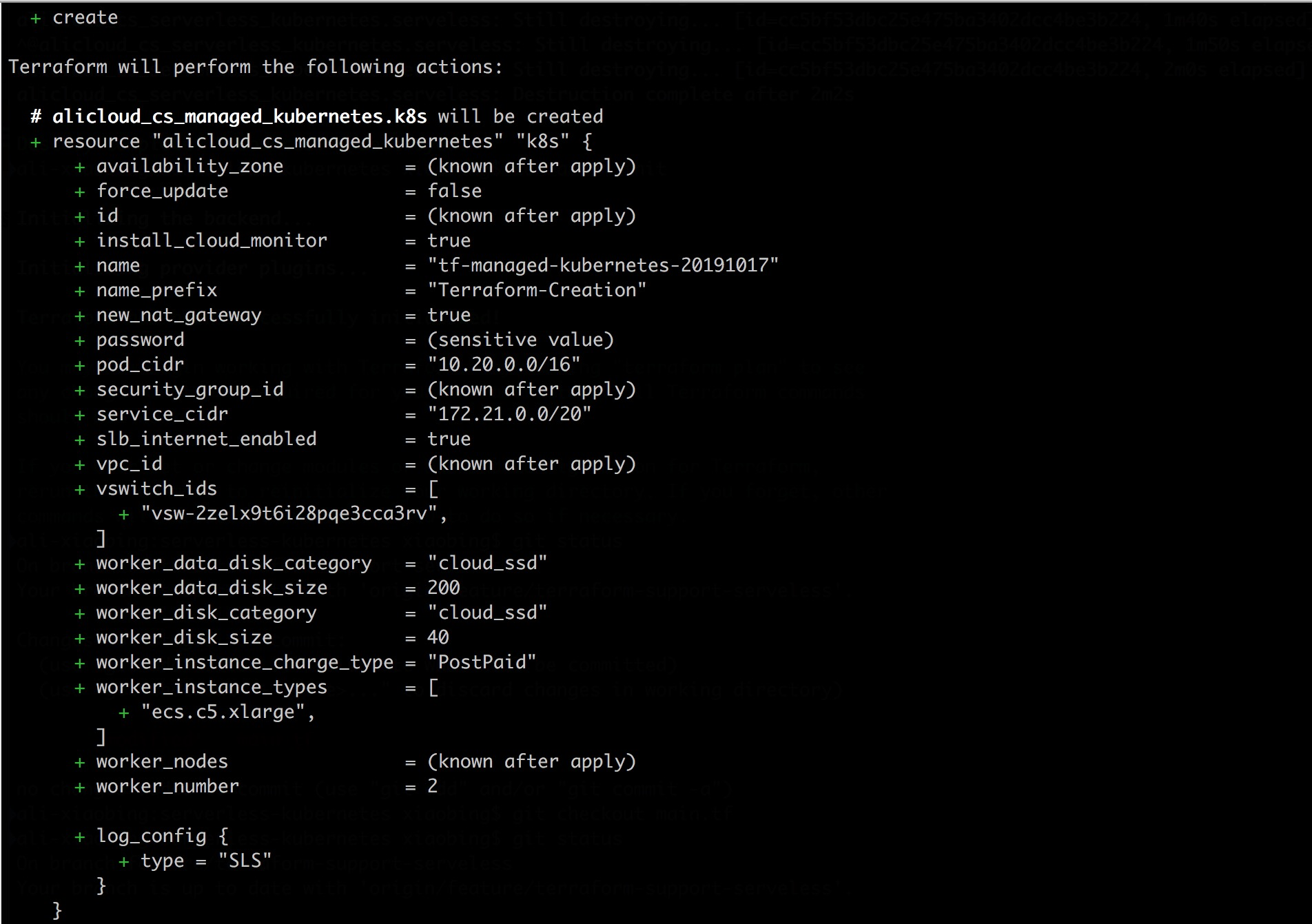Click the pod_cidr value "10.20.0.0/16"
The height and width of the screenshot is (924, 1312).
(x=504, y=365)
